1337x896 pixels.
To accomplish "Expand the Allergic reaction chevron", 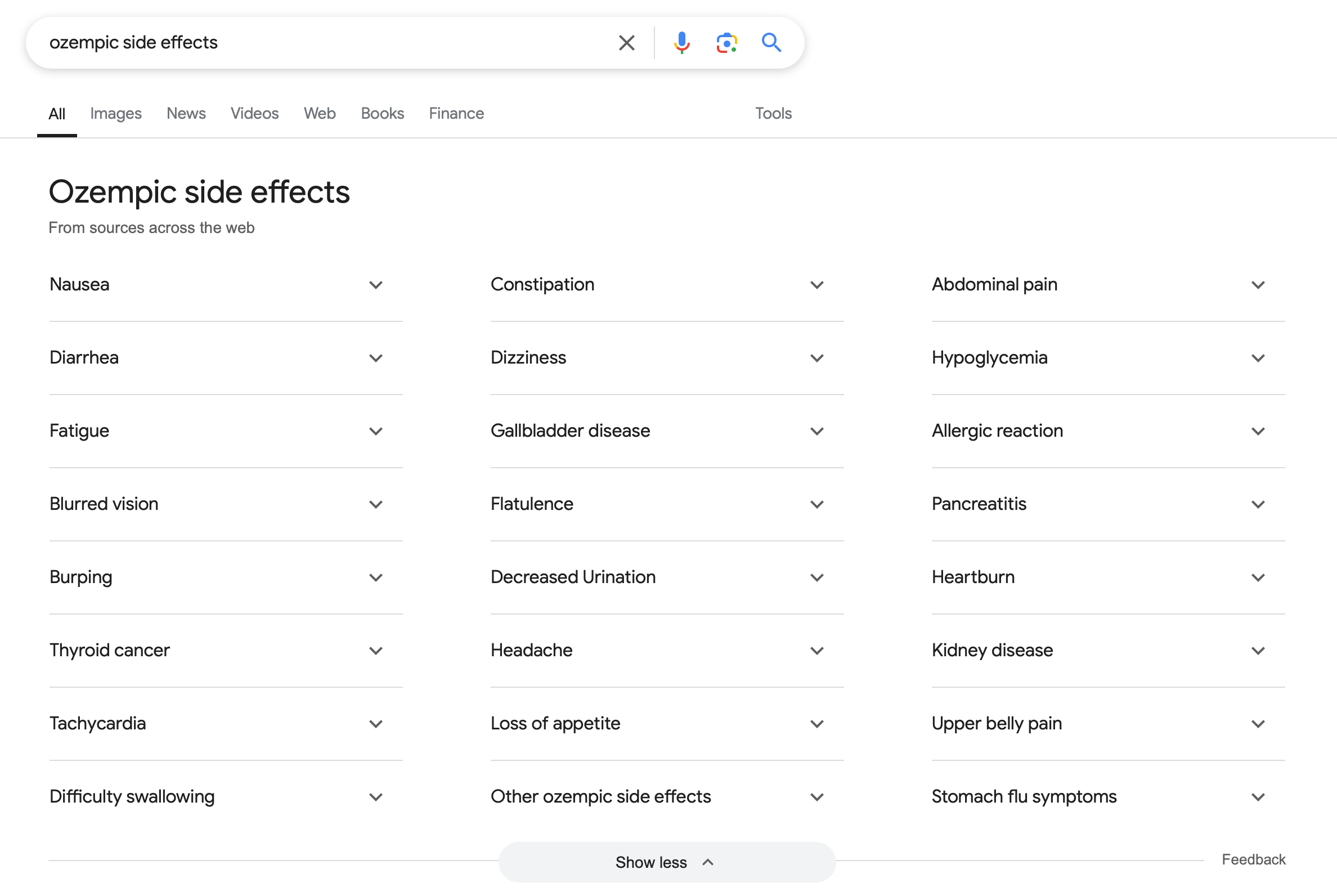I will coord(1258,432).
